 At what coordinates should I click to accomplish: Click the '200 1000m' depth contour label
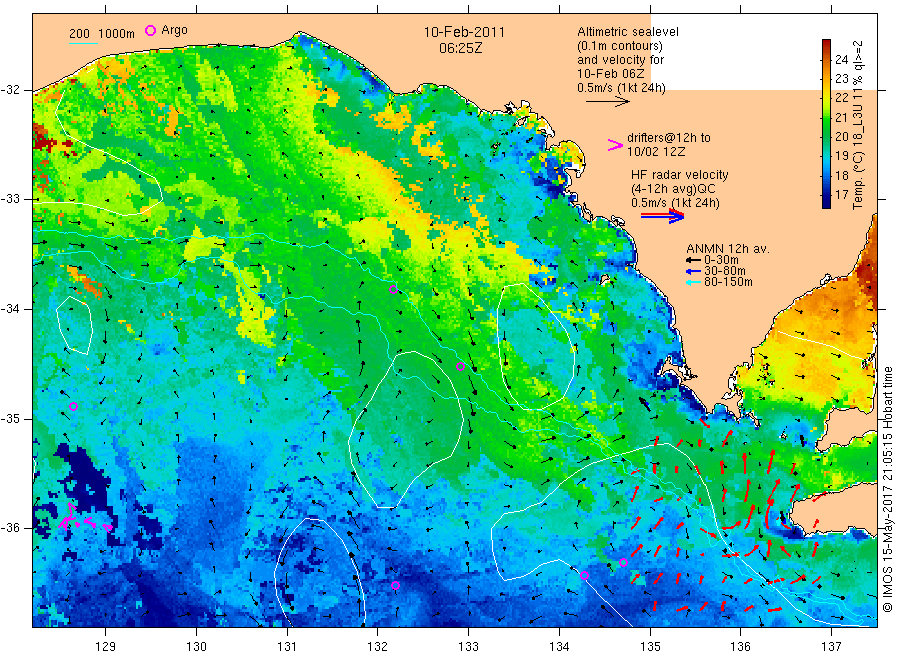[102, 34]
